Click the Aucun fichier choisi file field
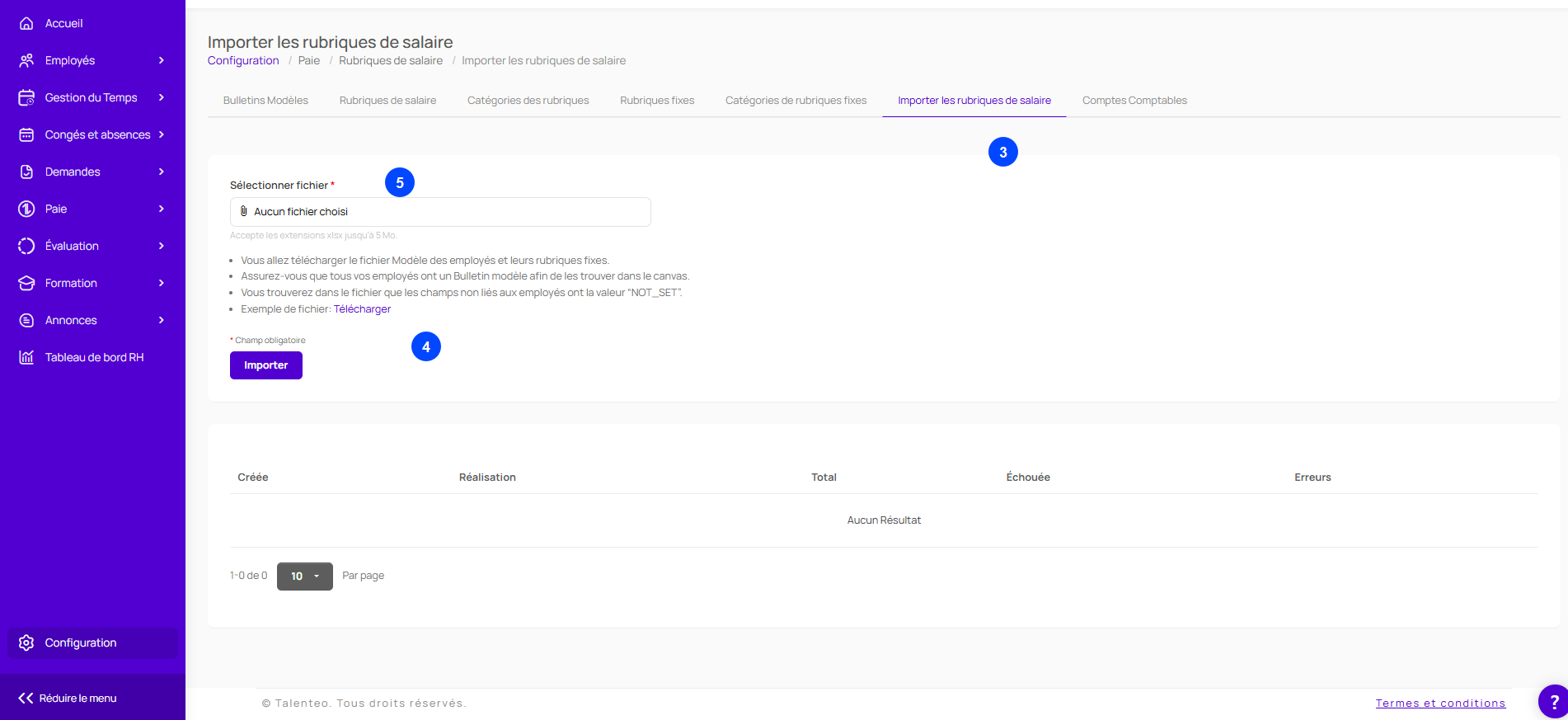Viewport: 1568px width, 720px height. click(x=440, y=212)
